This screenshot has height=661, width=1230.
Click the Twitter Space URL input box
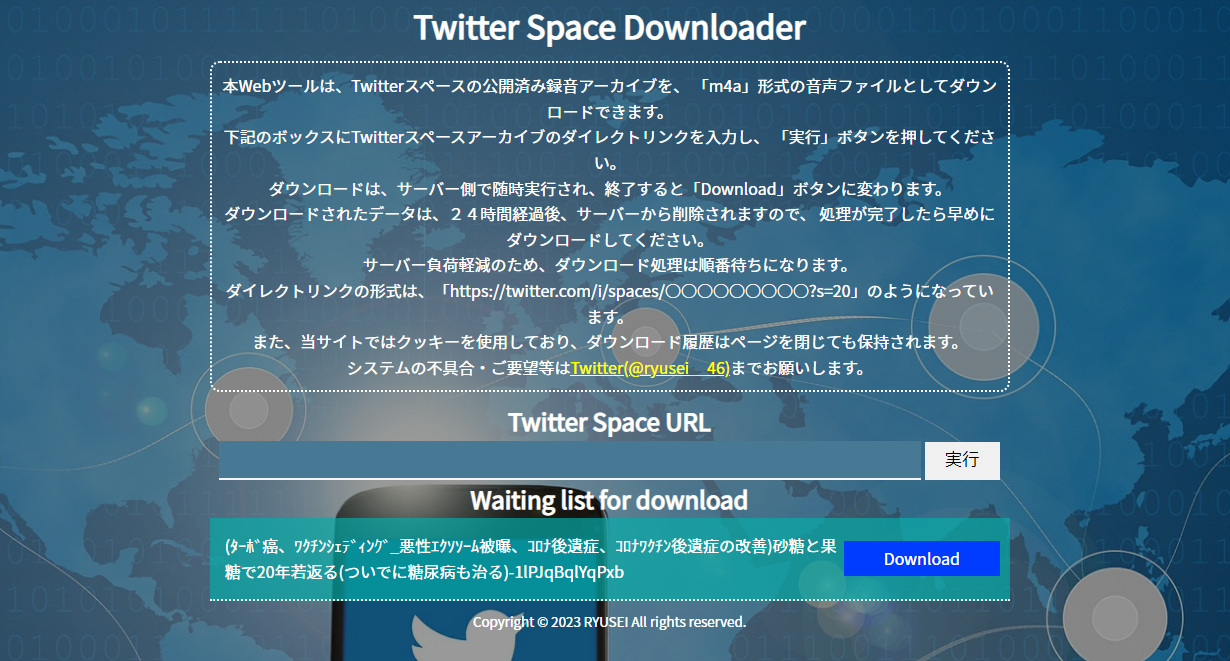tap(568, 460)
